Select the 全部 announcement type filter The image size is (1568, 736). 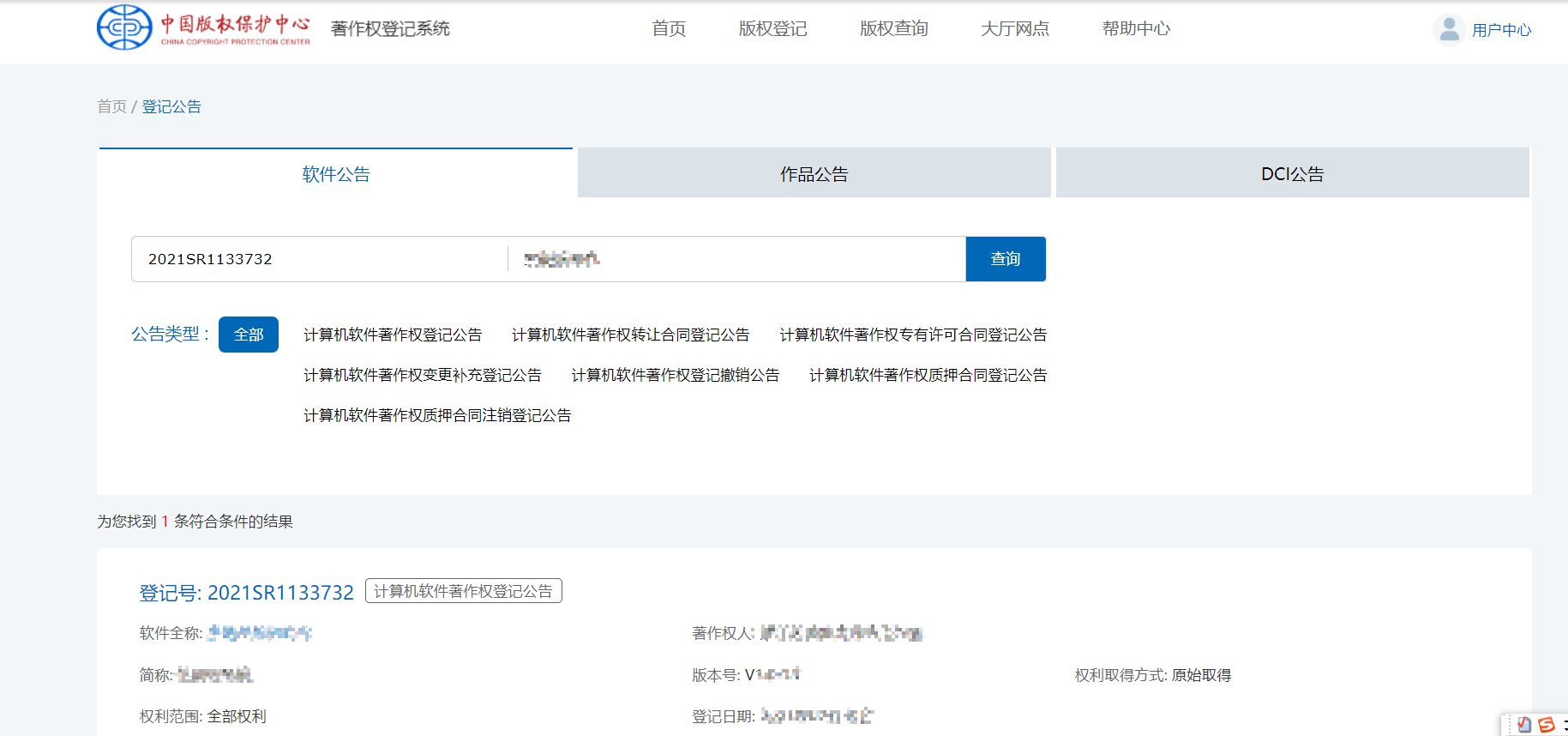coord(249,335)
